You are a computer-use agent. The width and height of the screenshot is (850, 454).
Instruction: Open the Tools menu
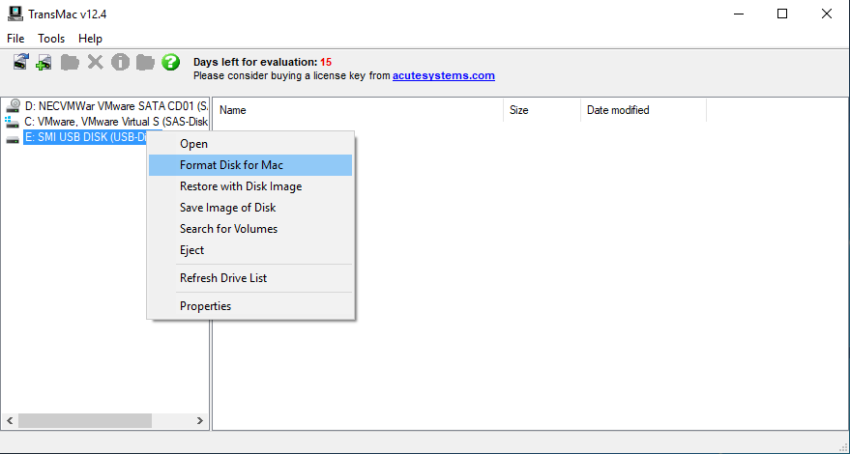coord(51,39)
